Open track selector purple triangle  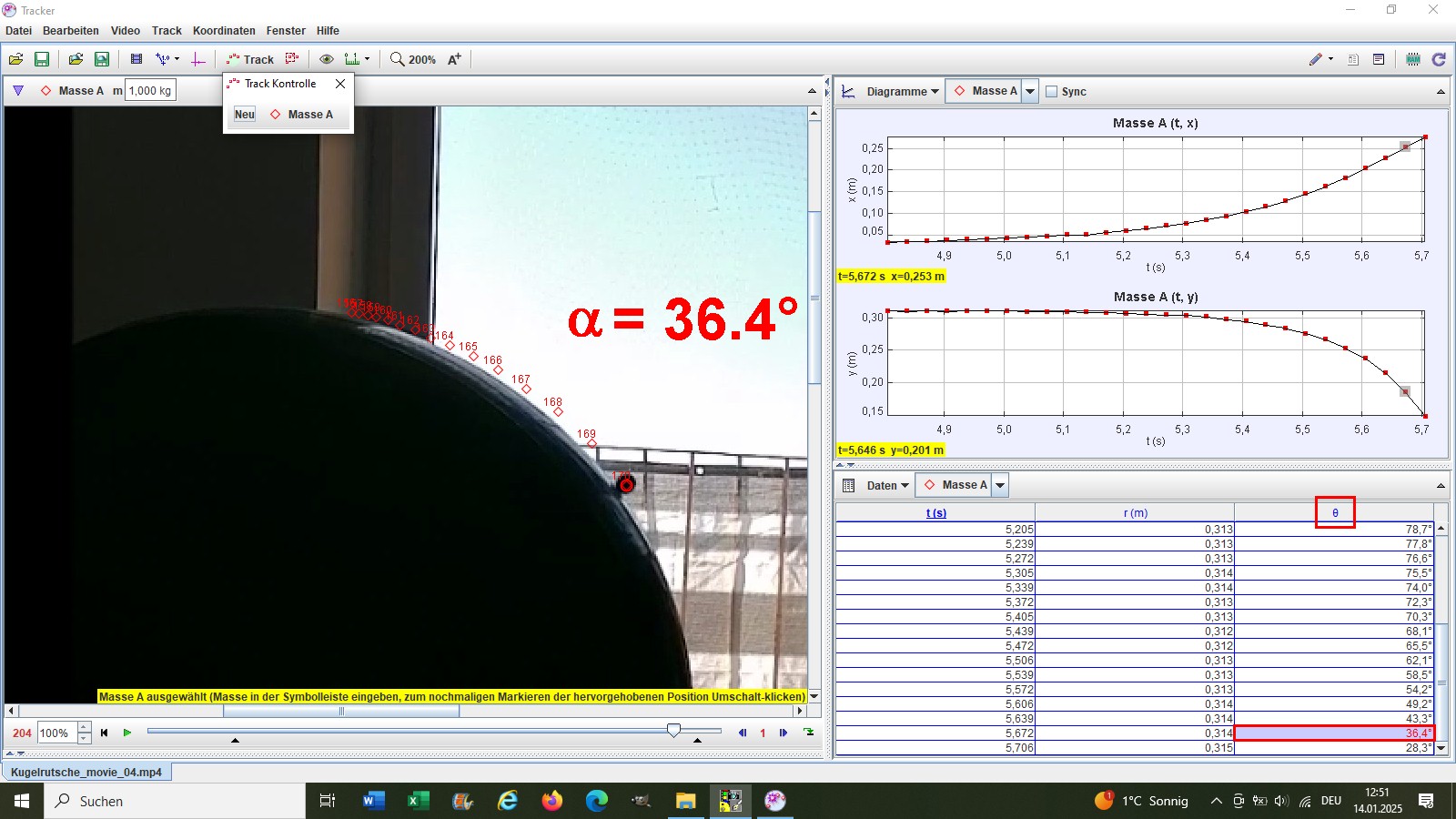point(18,90)
